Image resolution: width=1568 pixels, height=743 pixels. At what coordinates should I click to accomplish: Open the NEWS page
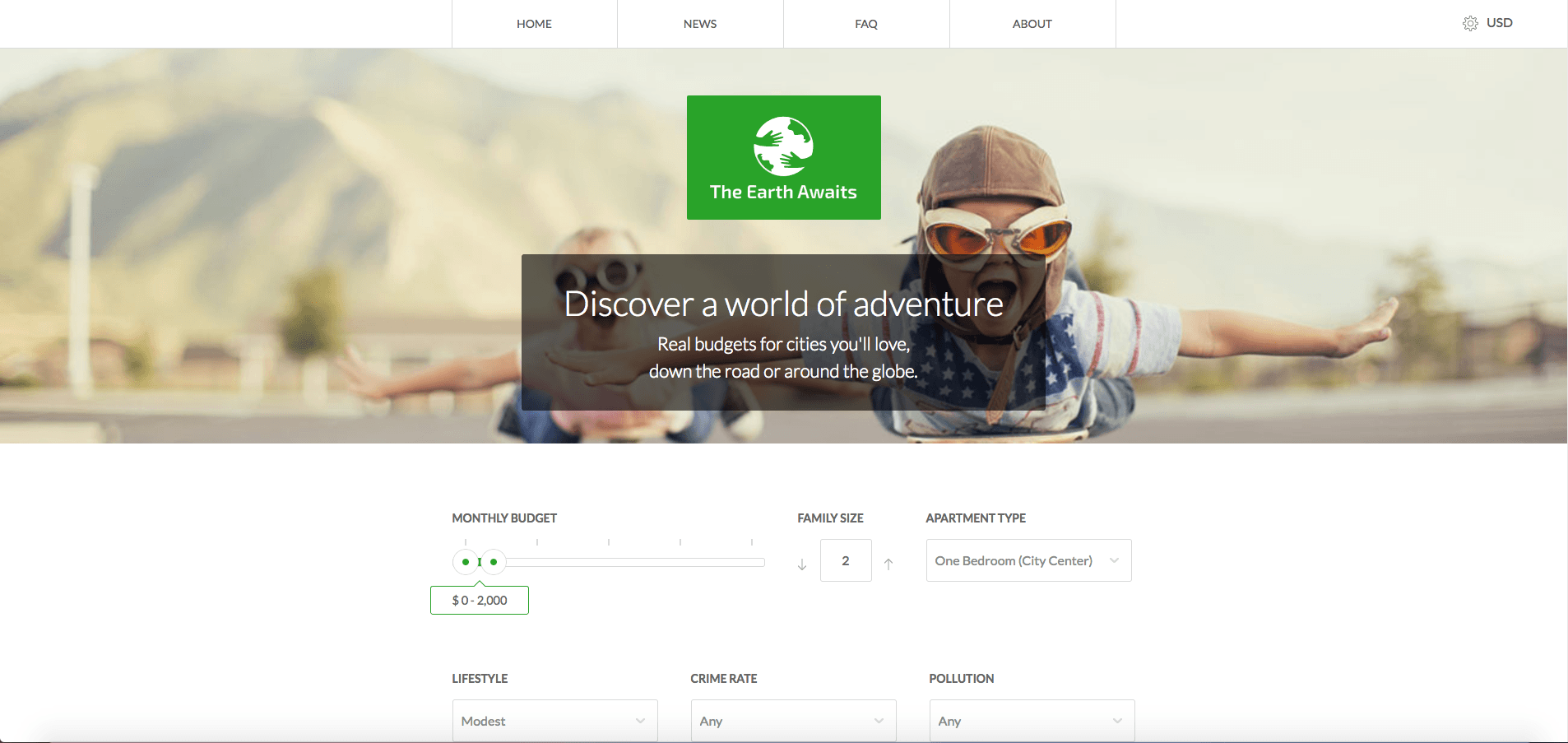pyautogui.click(x=700, y=24)
